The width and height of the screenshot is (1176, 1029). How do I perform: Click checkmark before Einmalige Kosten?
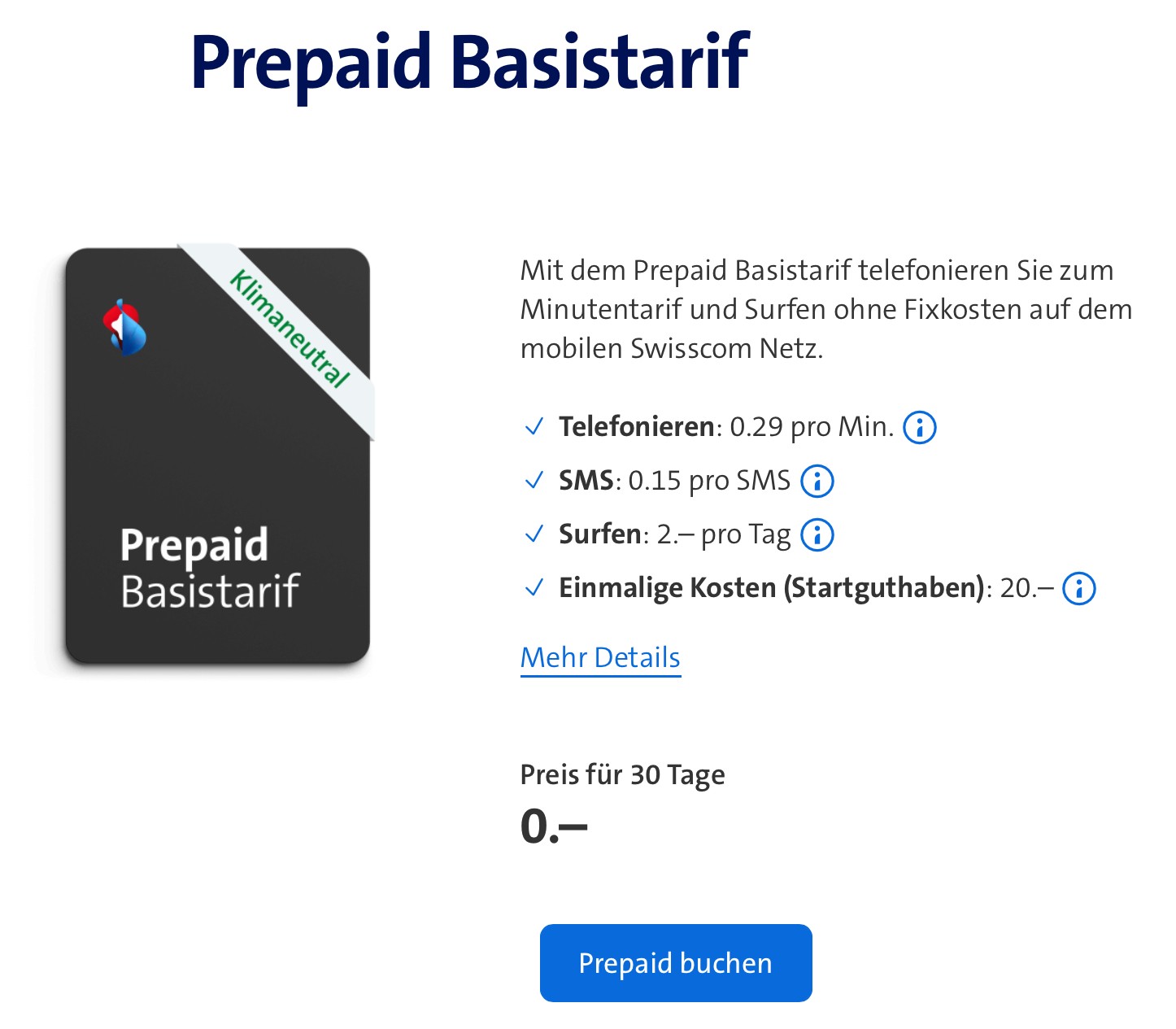point(534,588)
